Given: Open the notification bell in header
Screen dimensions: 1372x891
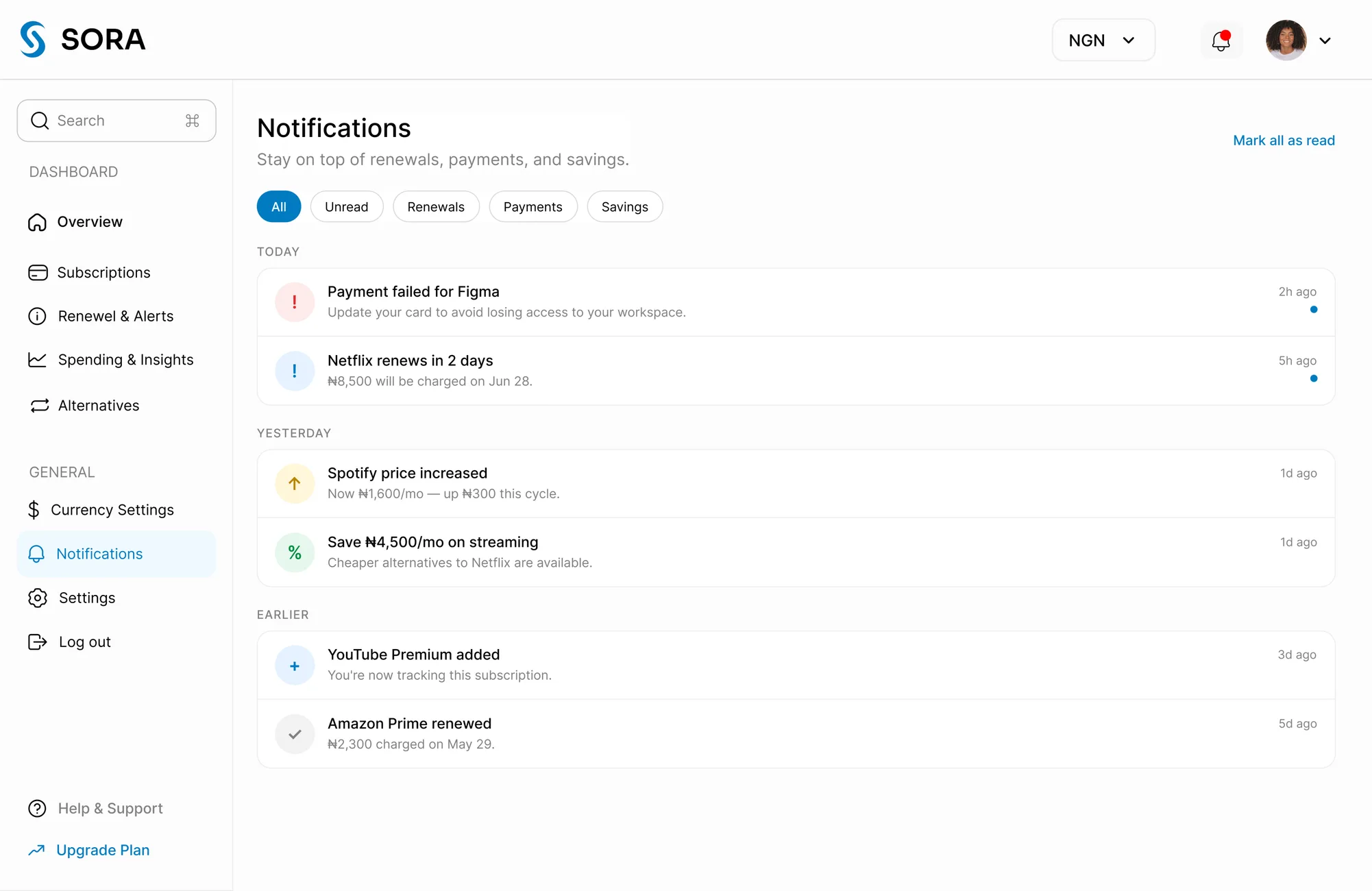Looking at the screenshot, I should click(1221, 40).
